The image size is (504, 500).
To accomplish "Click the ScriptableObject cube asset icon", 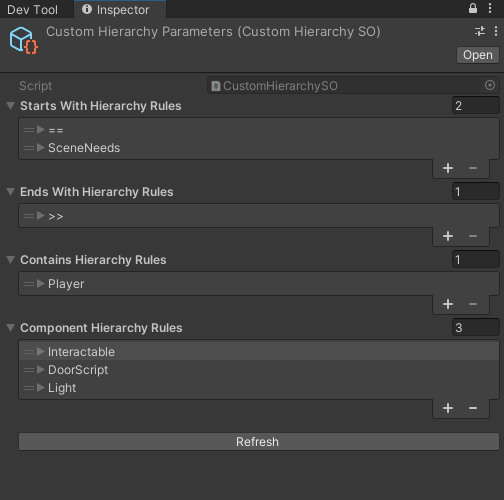I will point(23,40).
